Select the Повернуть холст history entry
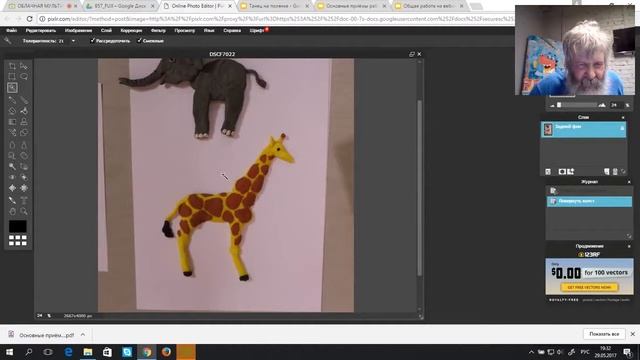640x360 pixels. click(x=589, y=201)
